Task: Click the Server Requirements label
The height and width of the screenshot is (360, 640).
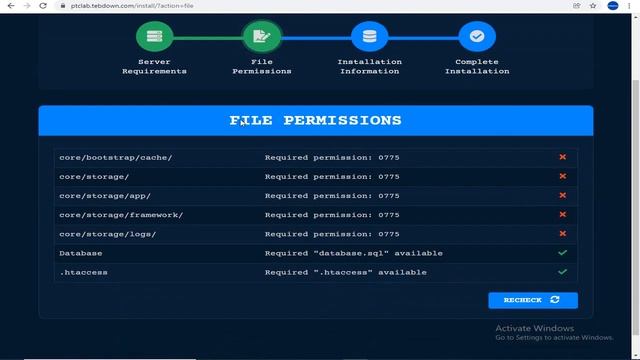Action: [x=154, y=67]
